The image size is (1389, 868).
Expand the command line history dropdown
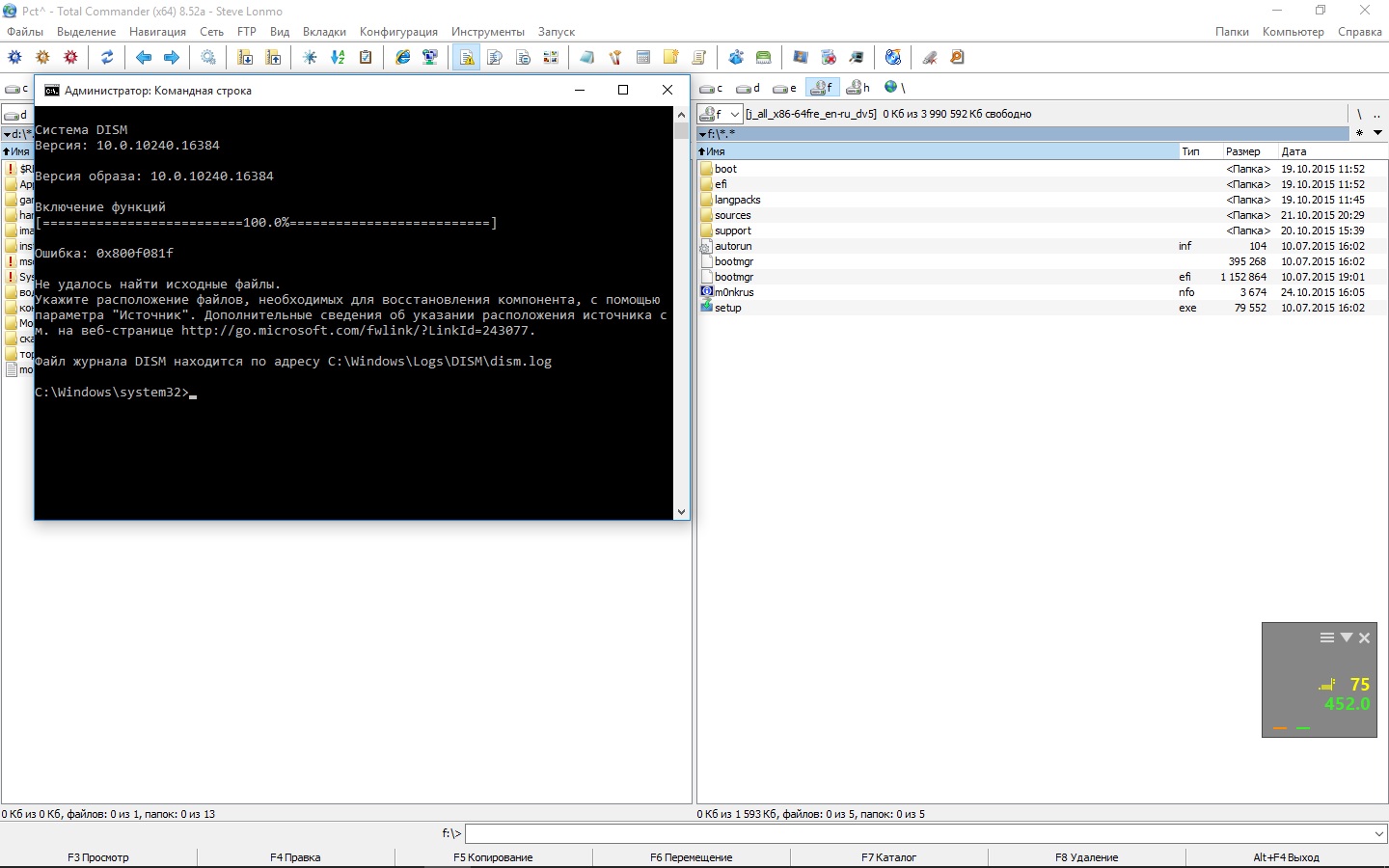click(1378, 833)
